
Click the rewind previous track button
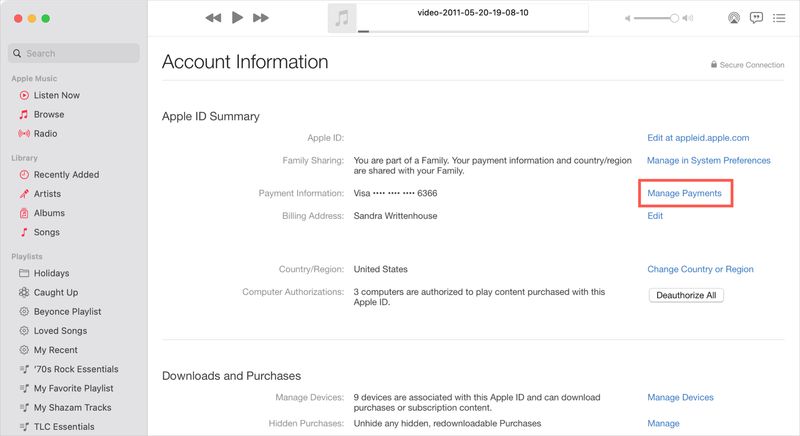[213, 18]
